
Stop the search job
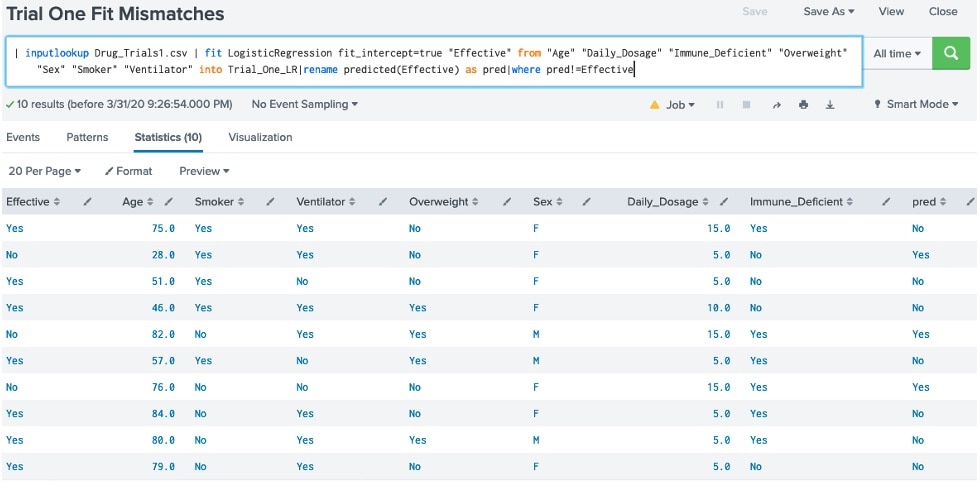[746, 105]
